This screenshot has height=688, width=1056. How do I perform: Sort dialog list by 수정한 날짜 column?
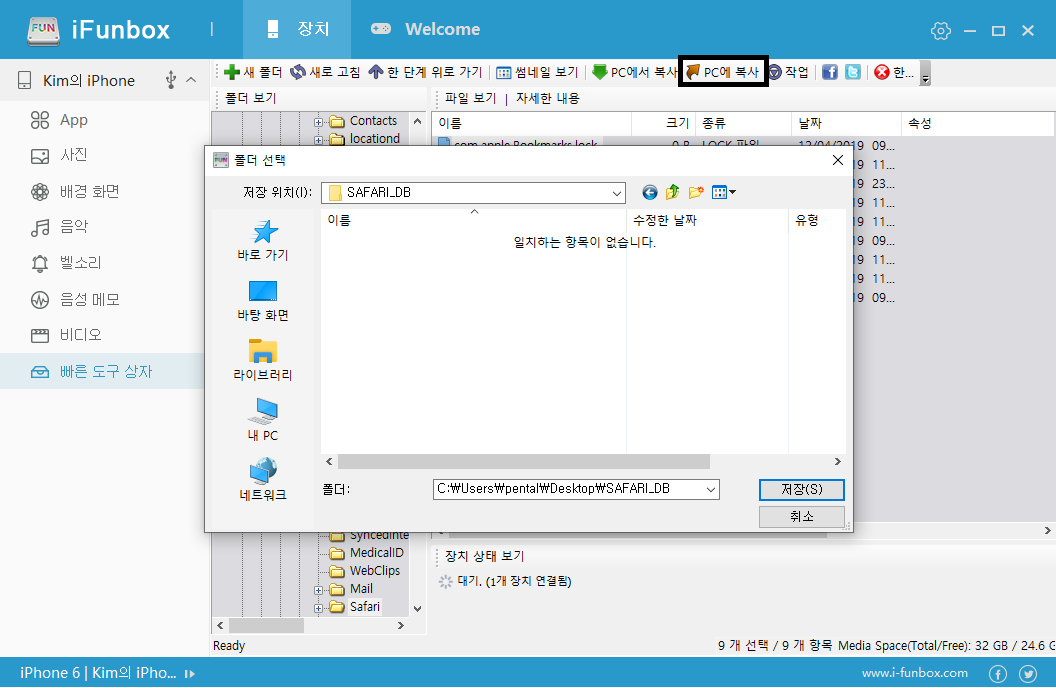(x=707, y=220)
